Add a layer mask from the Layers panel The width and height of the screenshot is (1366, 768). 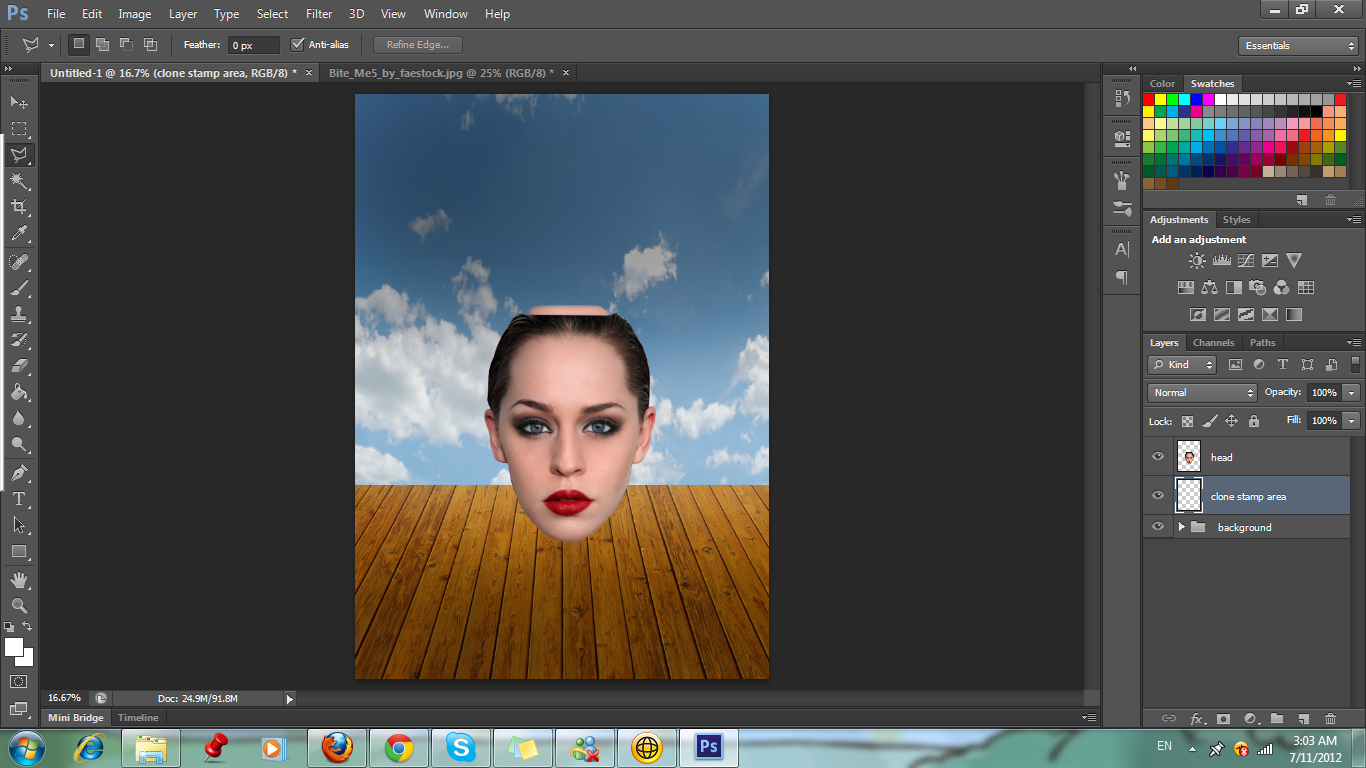[x=1224, y=718]
